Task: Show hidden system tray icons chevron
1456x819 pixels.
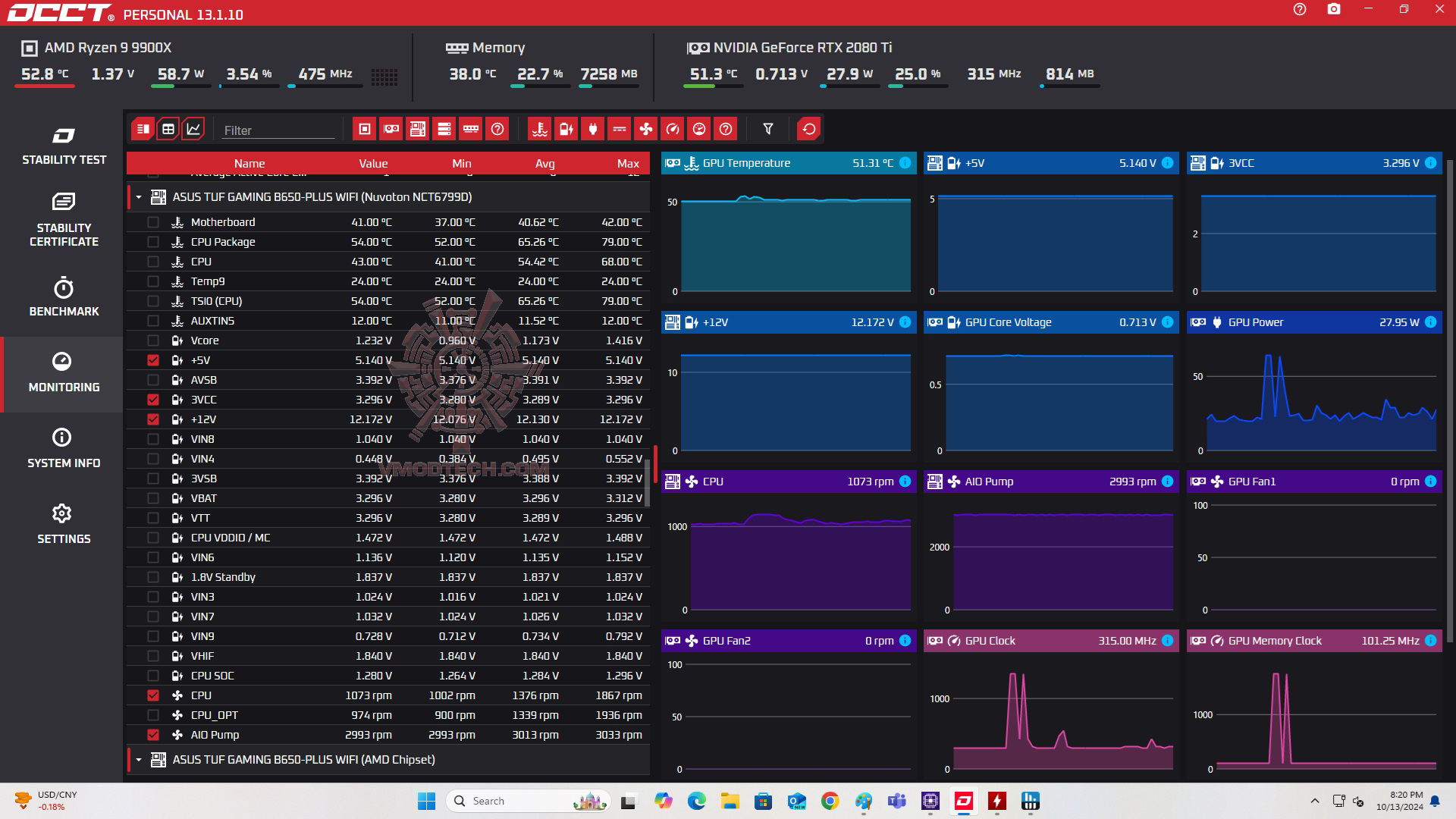Action: click(1314, 801)
